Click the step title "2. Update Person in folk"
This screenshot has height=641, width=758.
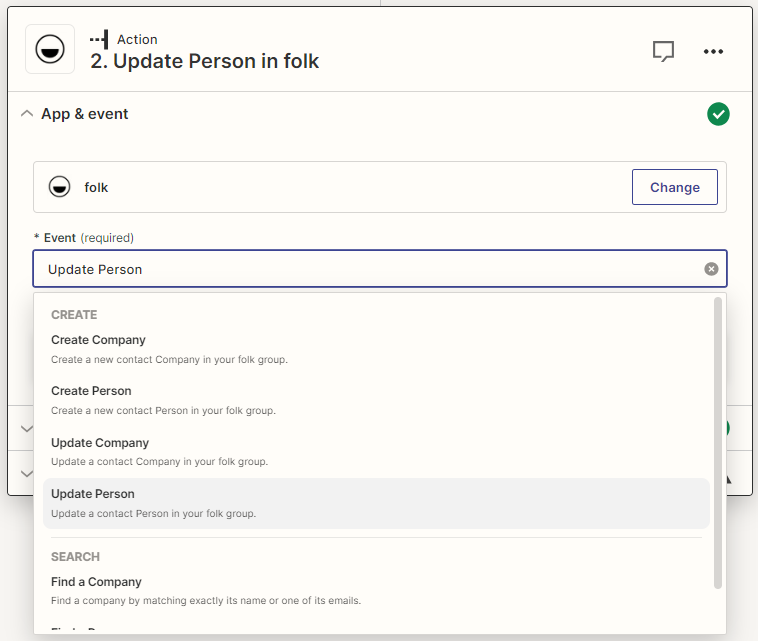click(205, 61)
